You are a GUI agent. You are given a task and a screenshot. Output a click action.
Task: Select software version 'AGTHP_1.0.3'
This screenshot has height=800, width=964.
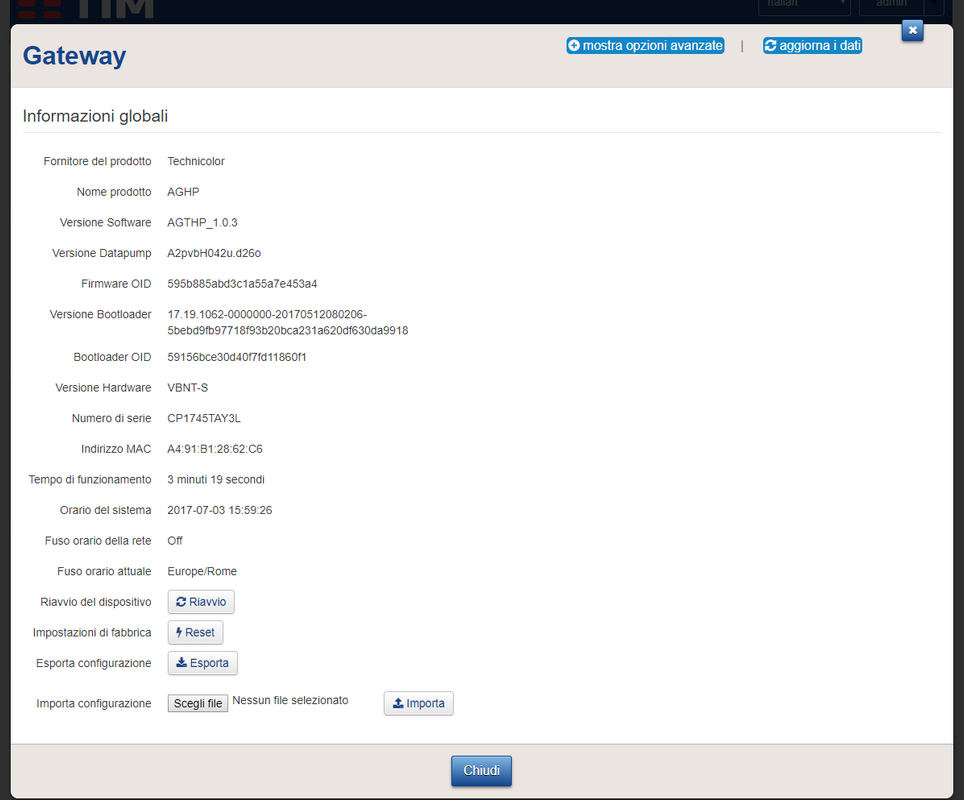tap(202, 223)
